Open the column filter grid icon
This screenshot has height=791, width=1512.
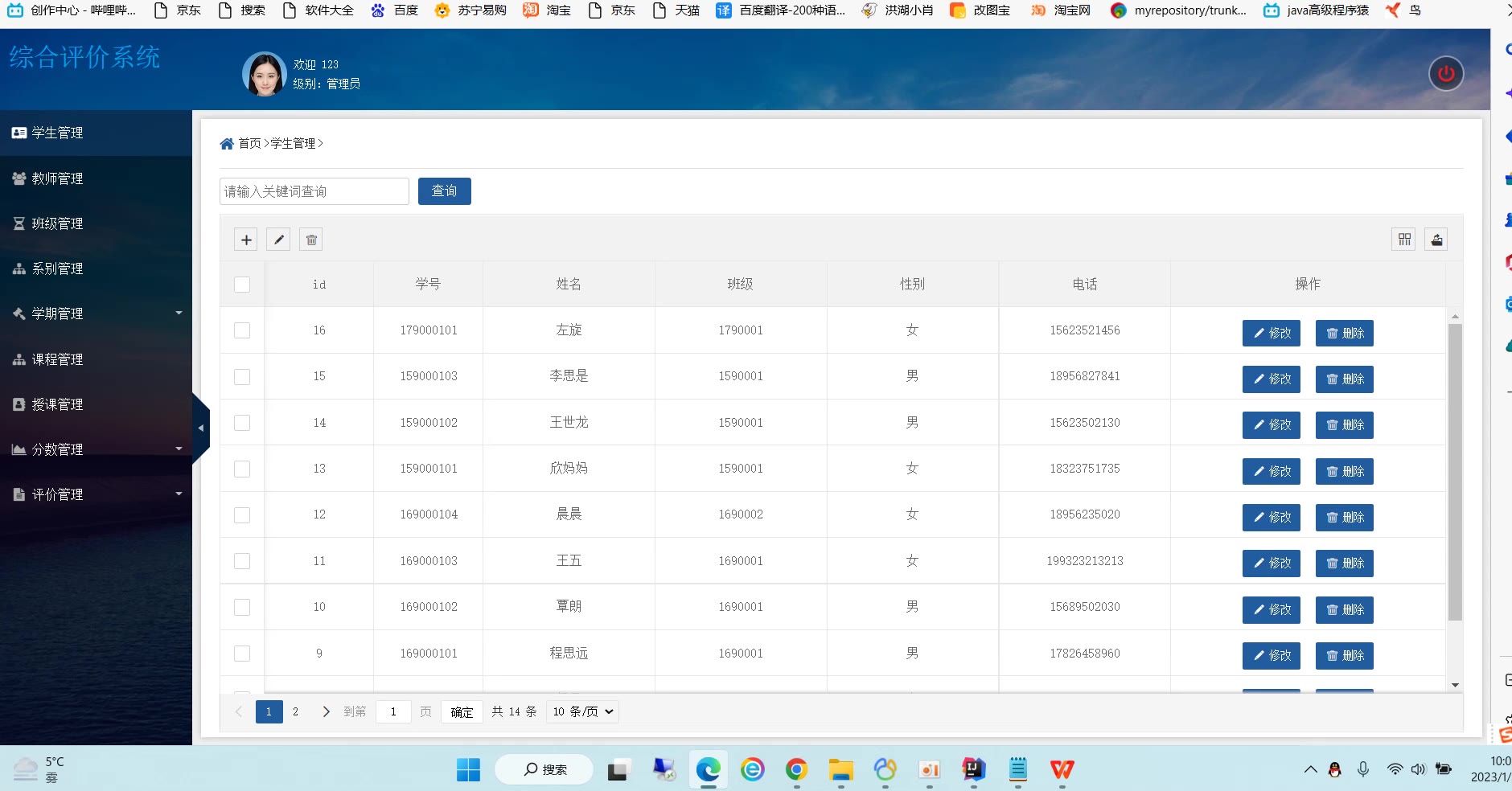pos(1404,240)
